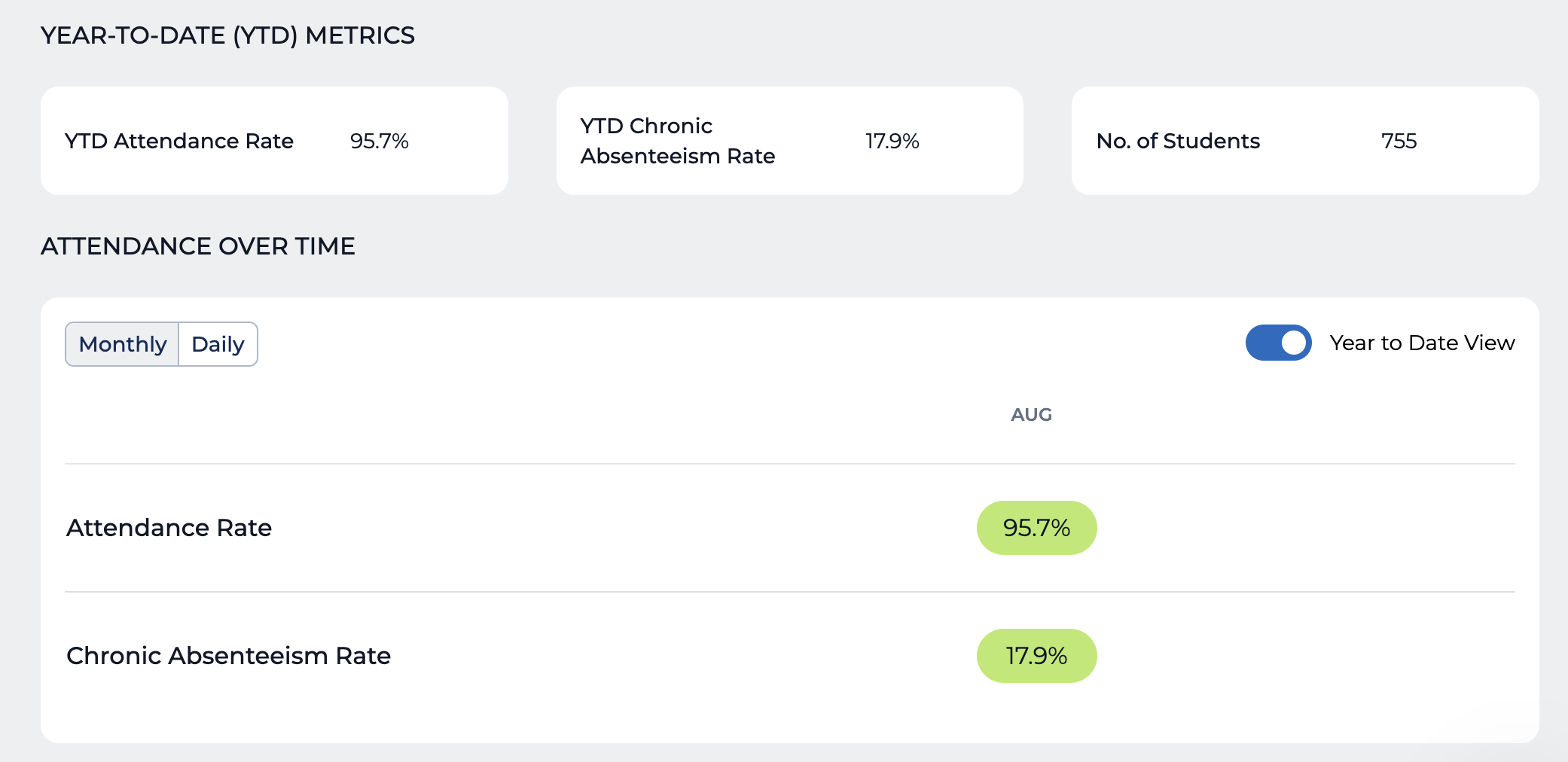
Task: Open the YTD Attendance Rate card
Action: click(274, 141)
